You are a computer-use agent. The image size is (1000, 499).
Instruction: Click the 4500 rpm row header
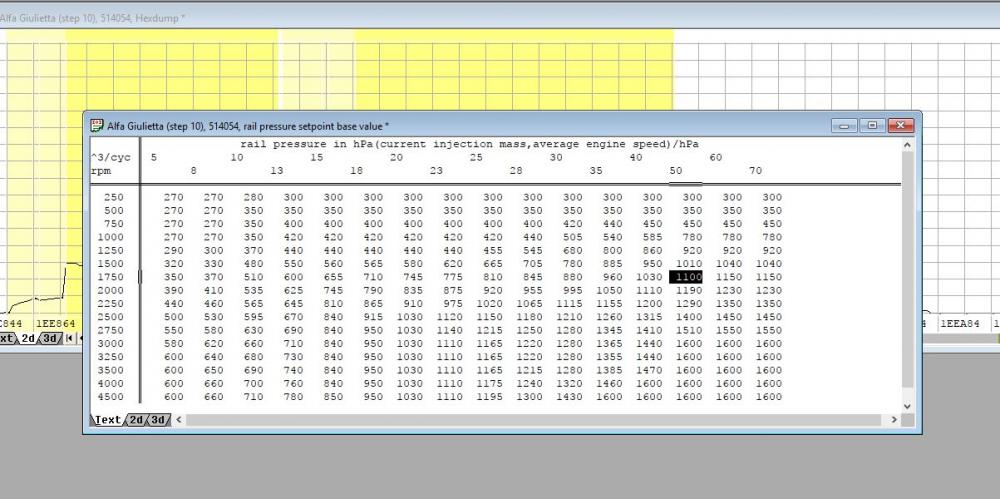pos(113,397)
